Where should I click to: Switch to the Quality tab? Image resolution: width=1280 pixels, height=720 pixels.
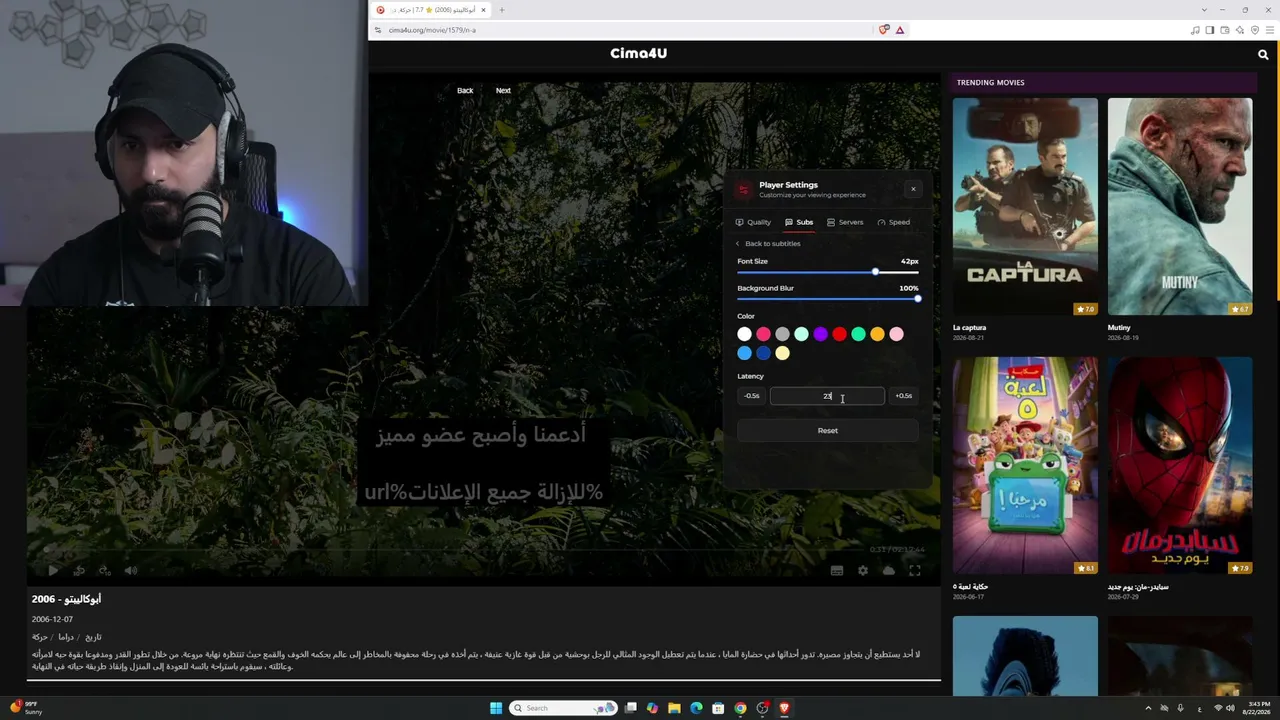click(x=753, y=222)
